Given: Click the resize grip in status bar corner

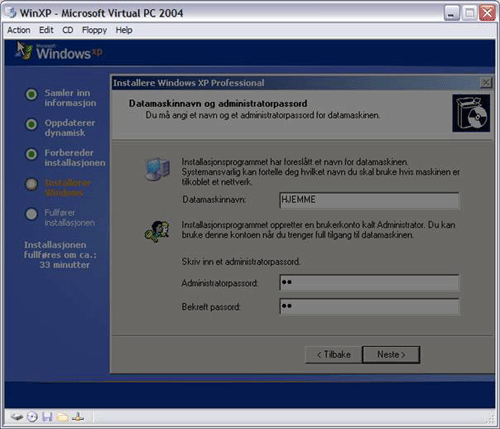Looking at the screenshot, I should point(490,419).
